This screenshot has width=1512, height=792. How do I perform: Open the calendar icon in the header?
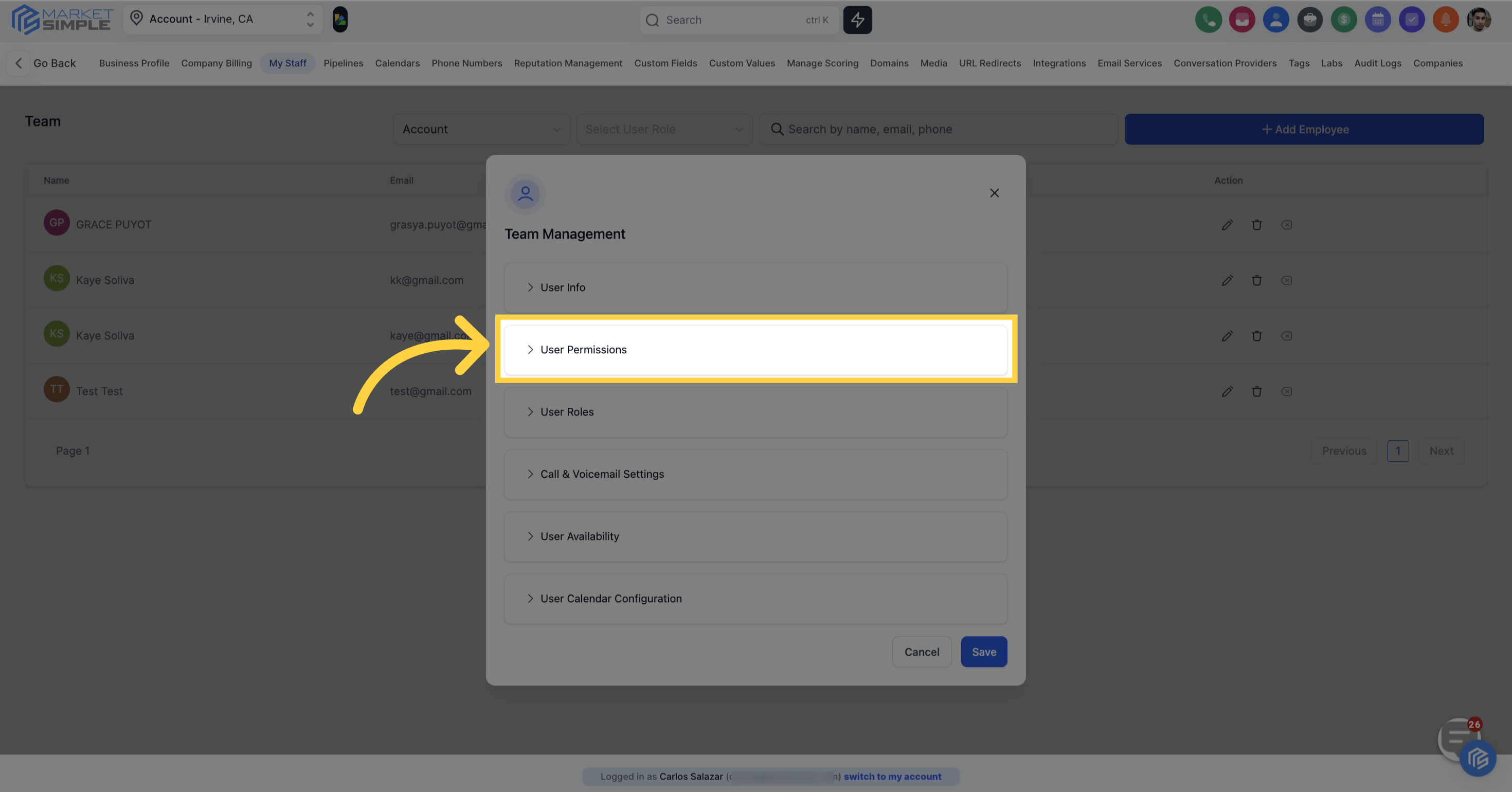tap(1378, 20)
